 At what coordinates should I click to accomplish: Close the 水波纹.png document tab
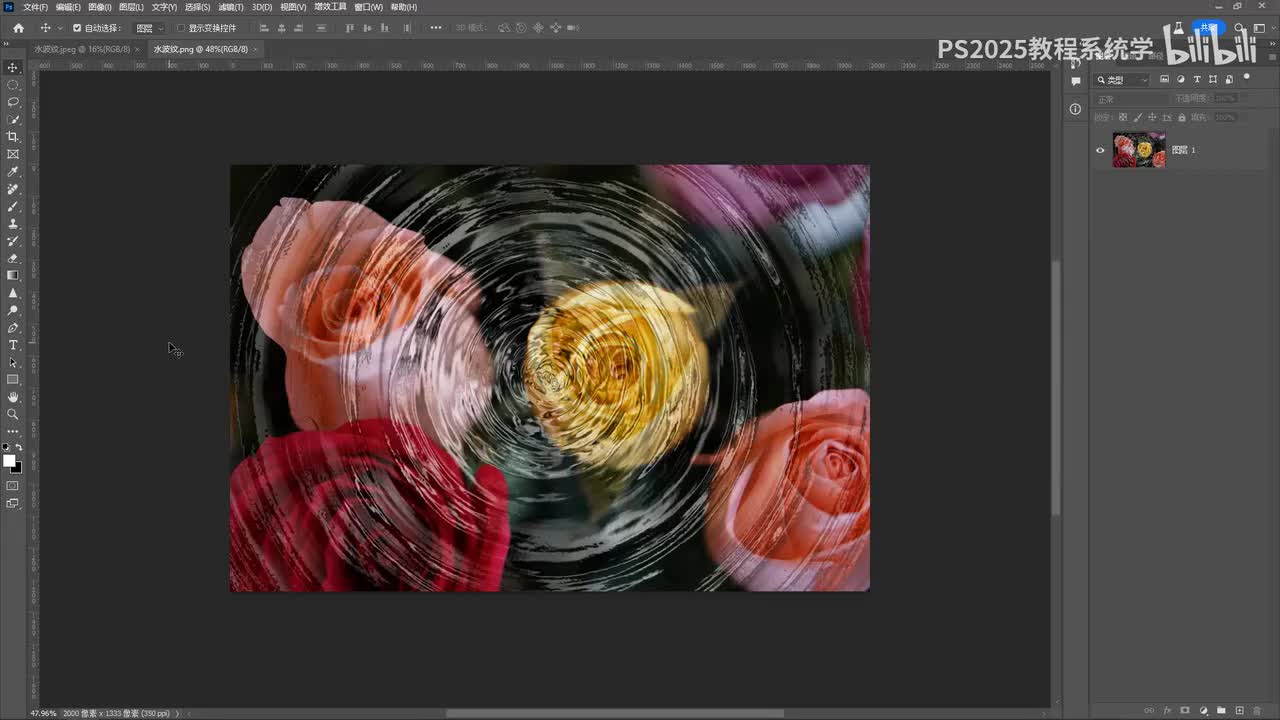coord(255,49)
